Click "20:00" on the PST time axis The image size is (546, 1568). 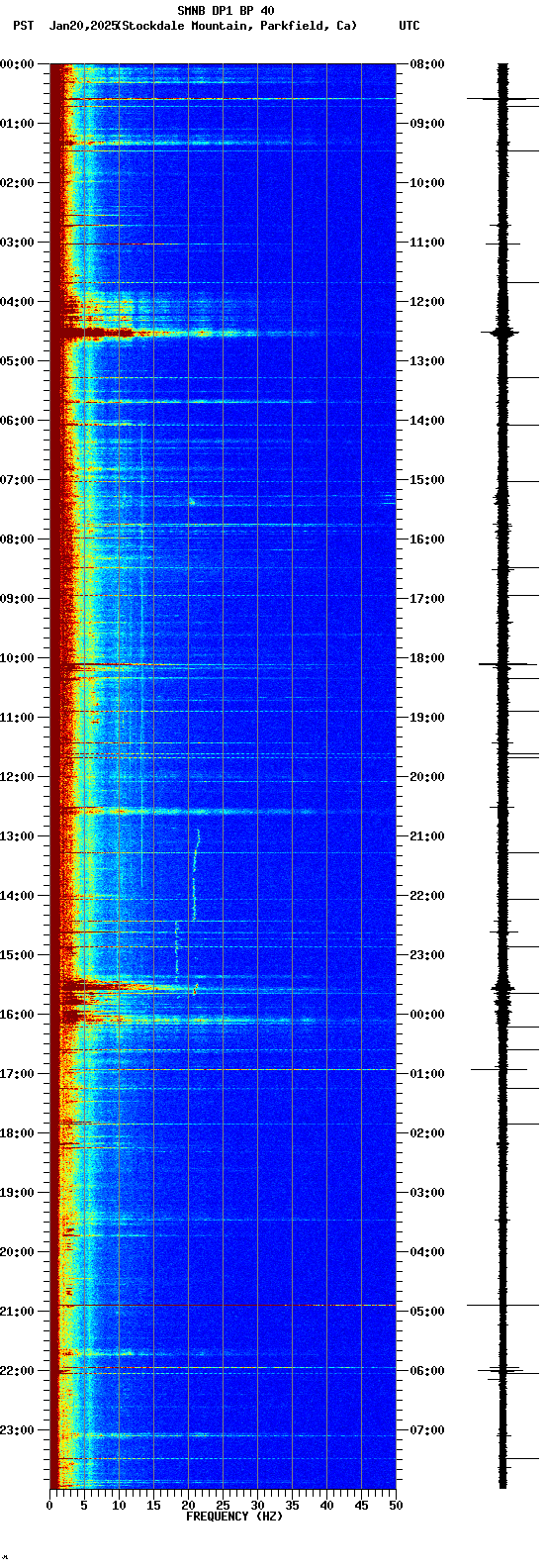17,1252
